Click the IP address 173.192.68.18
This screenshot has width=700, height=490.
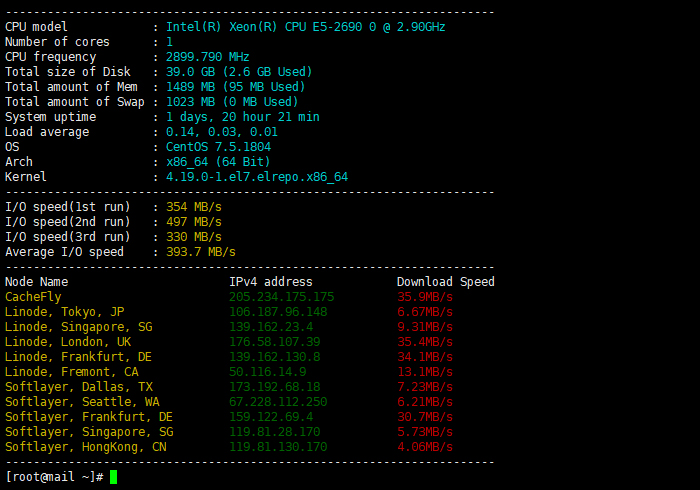pos(275,387)
